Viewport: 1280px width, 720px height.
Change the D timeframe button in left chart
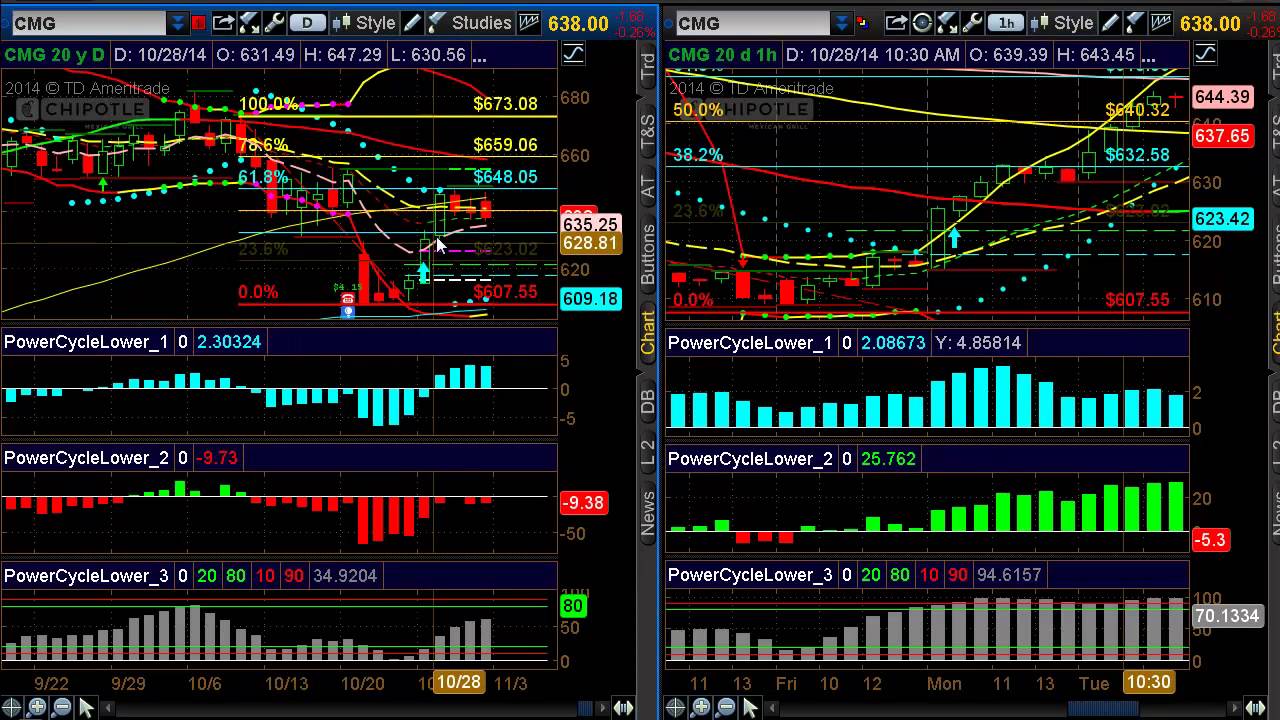(307, 22)
